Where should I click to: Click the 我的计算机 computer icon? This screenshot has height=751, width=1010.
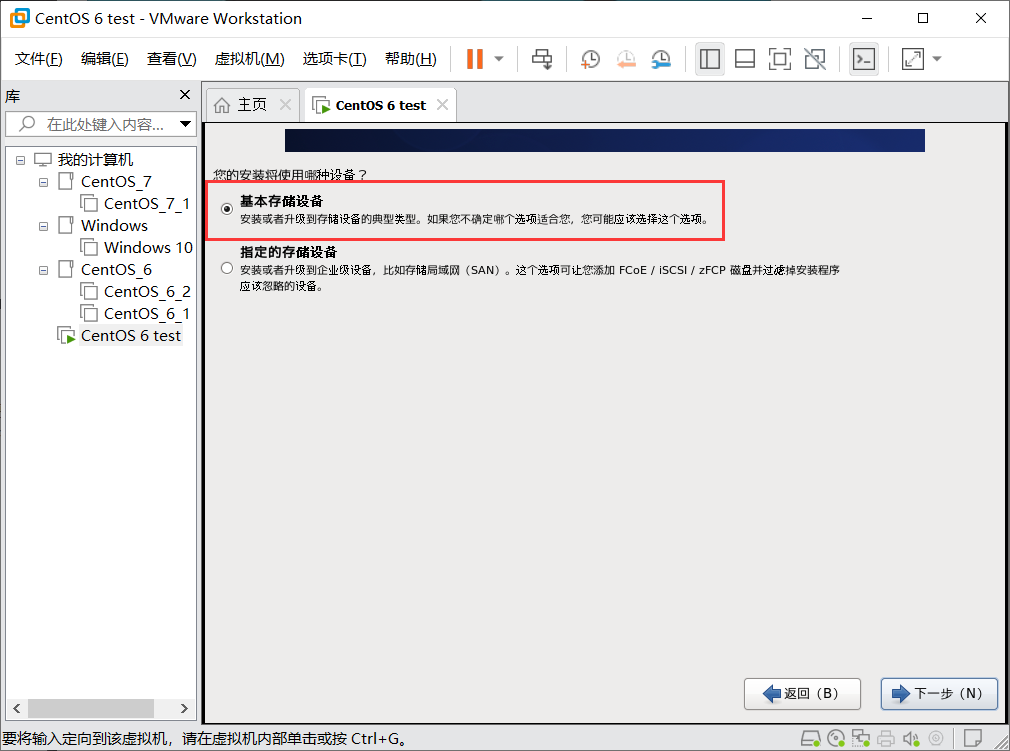[43, 160]
